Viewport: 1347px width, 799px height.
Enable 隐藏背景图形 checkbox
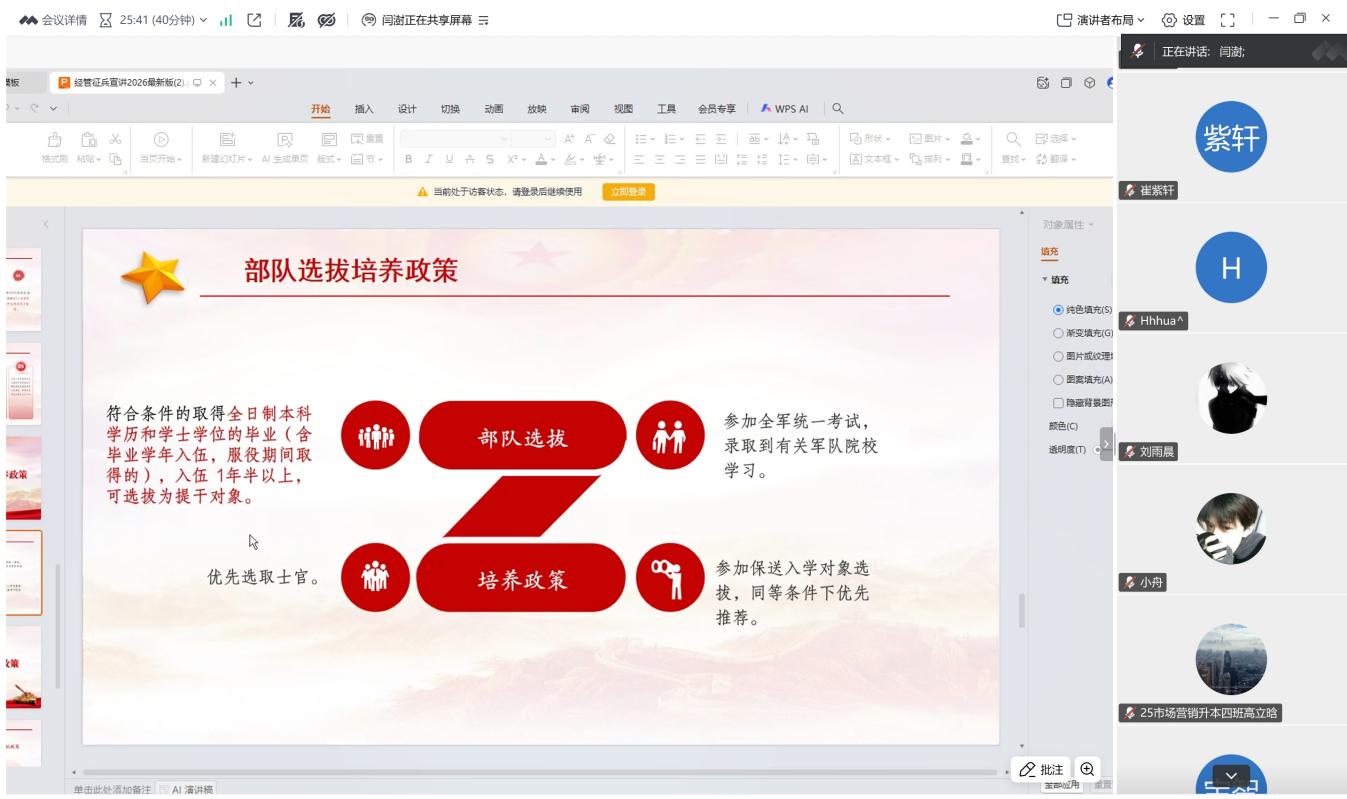pos(1058,402)
